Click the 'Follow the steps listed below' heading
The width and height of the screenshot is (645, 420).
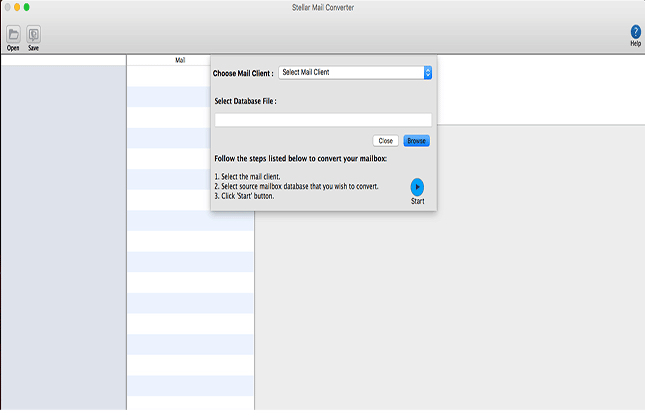pyautogui.click(x=301, y=159)
